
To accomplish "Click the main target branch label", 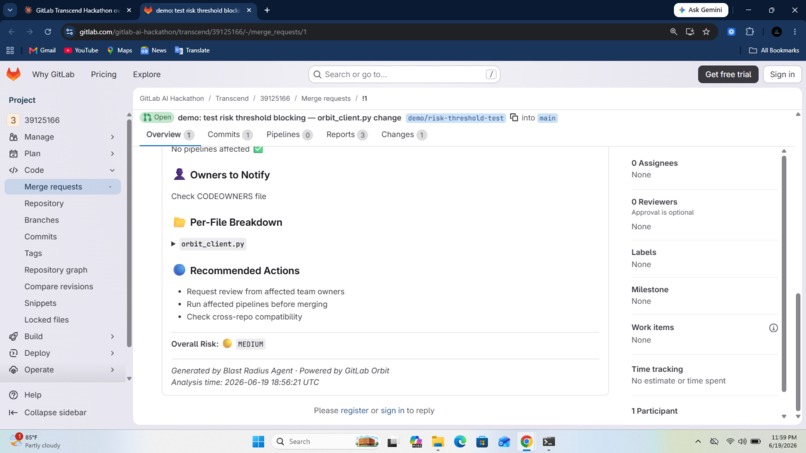I will click(547, 118).
